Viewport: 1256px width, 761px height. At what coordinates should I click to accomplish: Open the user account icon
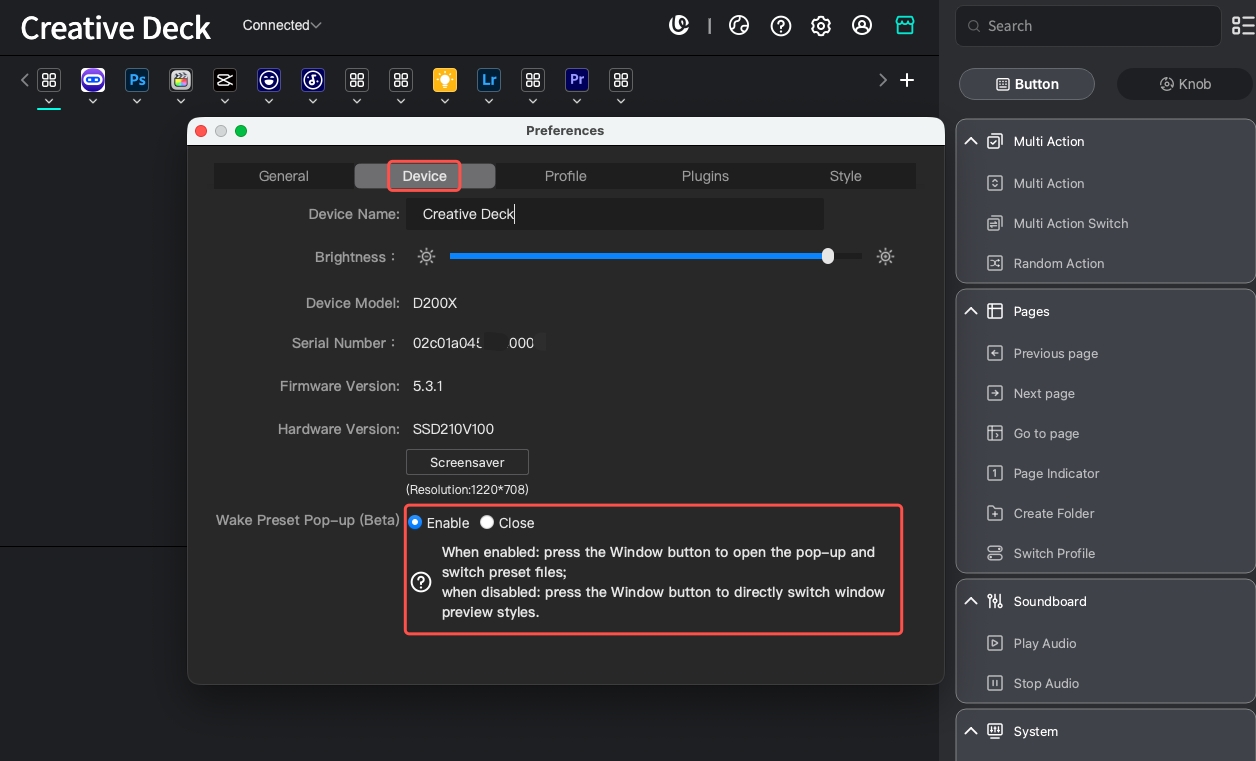pos(862,26)
